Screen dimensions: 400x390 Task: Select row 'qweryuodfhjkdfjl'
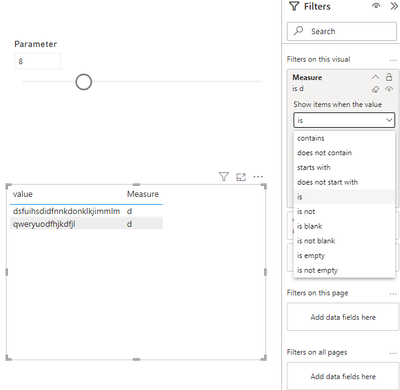point(86,224)
